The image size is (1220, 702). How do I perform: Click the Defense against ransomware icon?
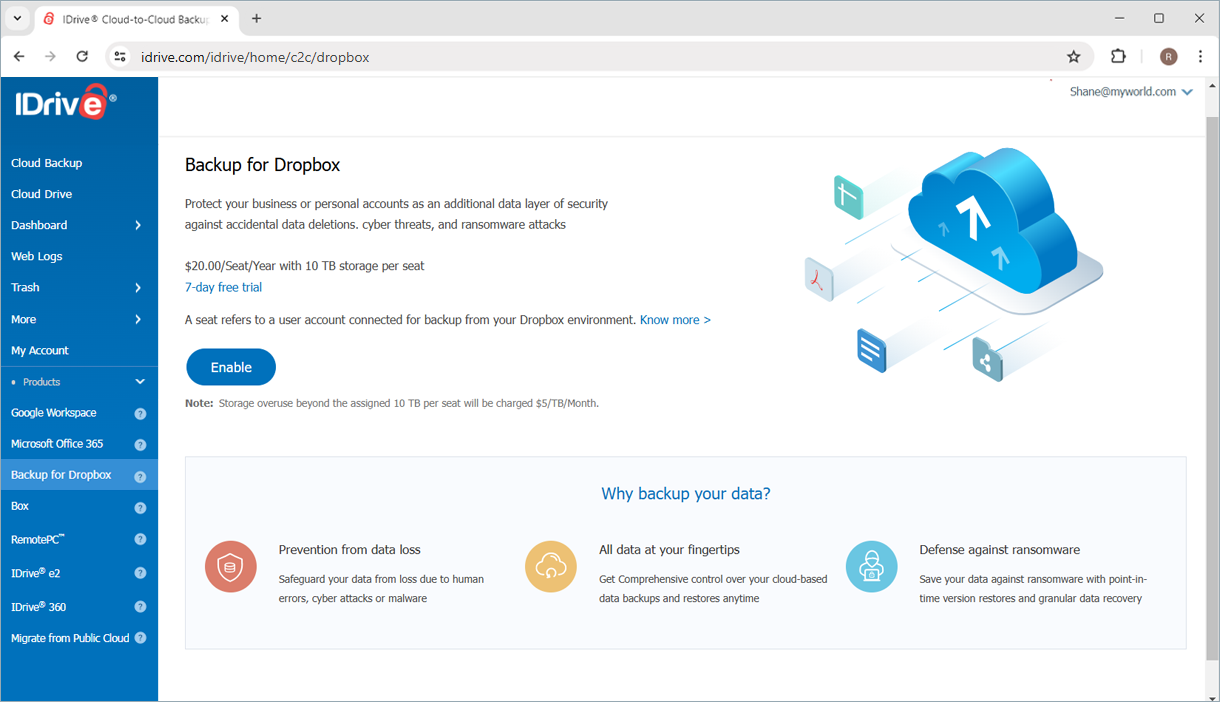click(871, 567)
